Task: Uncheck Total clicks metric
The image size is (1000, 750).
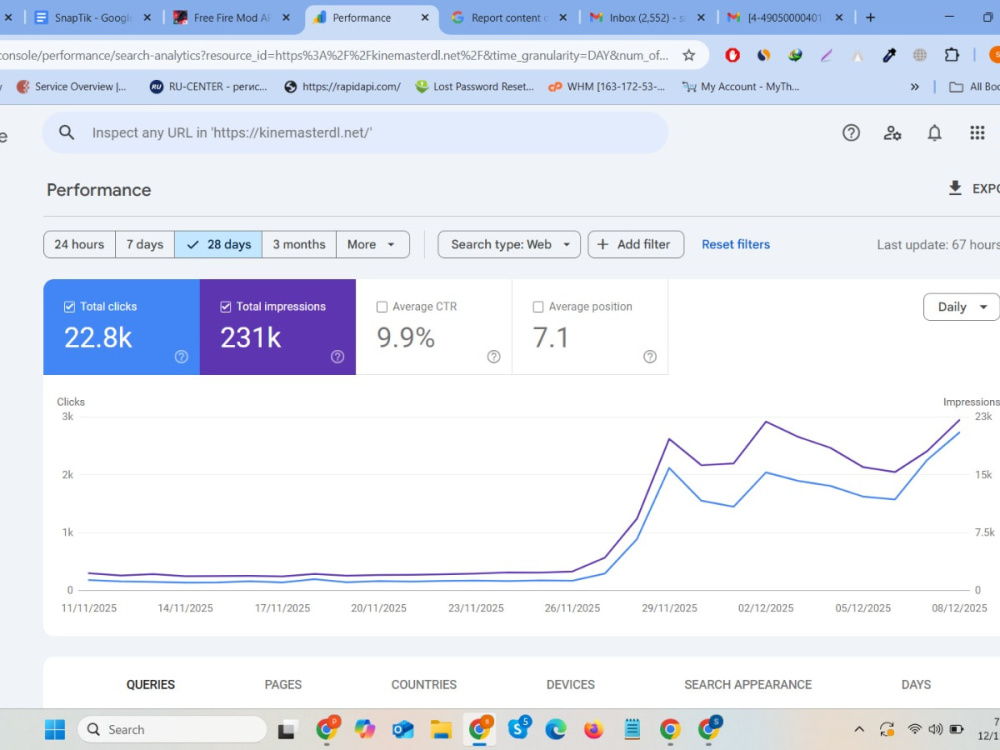Action: [x=70, y=307]
